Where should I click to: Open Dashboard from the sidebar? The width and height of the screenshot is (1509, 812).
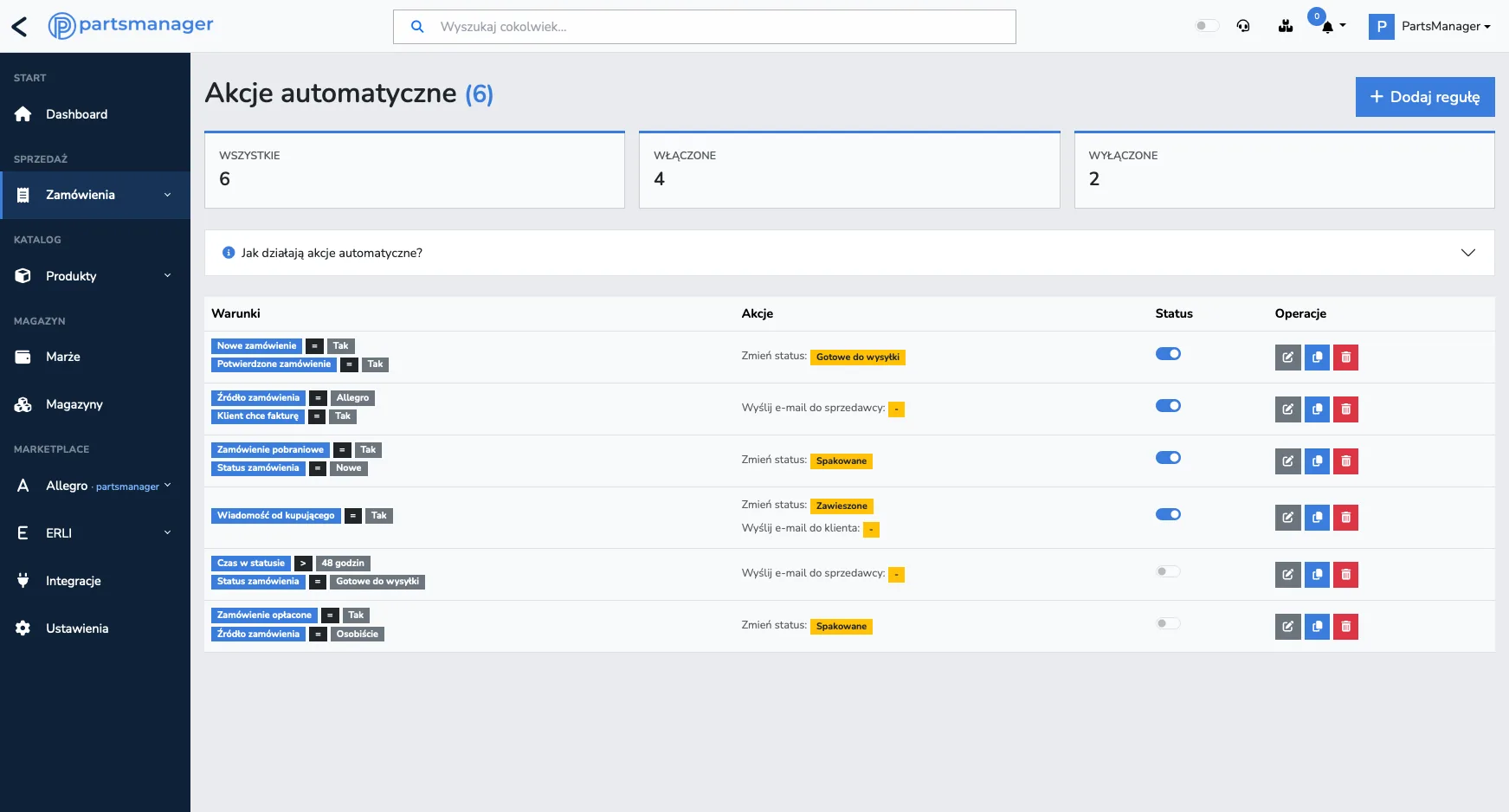tap(95, 114)
